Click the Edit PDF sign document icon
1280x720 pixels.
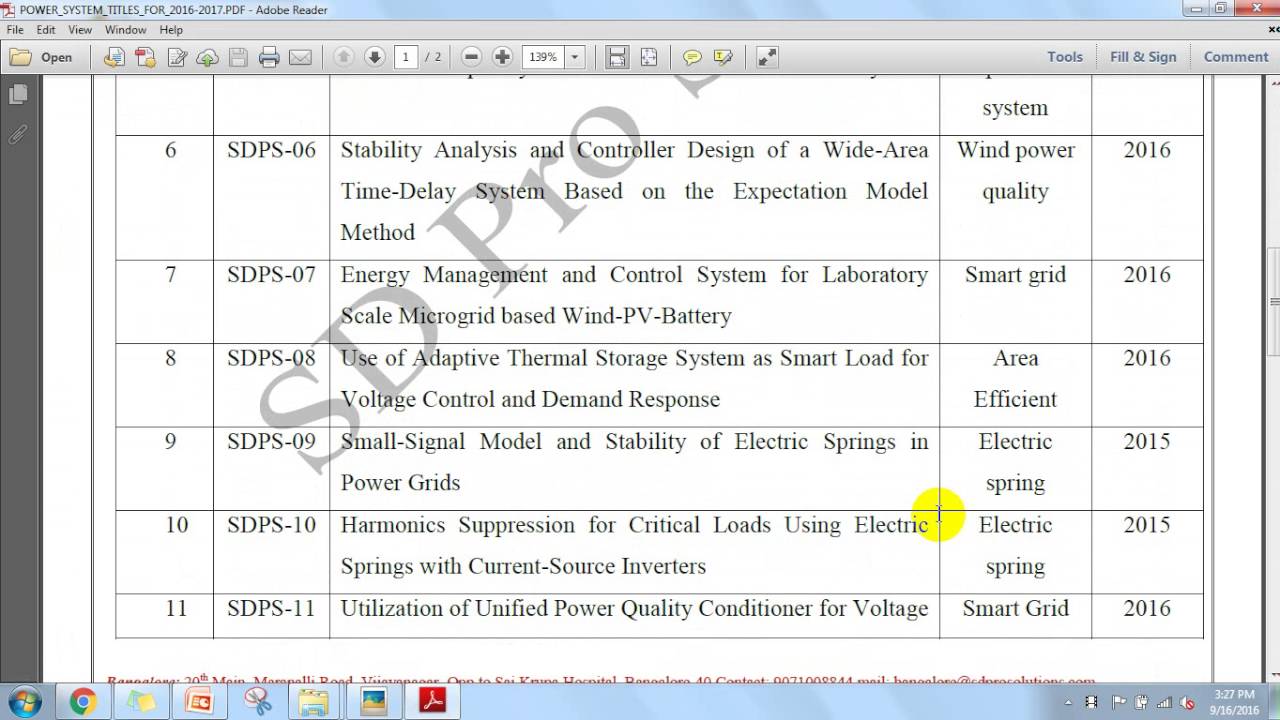click(177, 57)
